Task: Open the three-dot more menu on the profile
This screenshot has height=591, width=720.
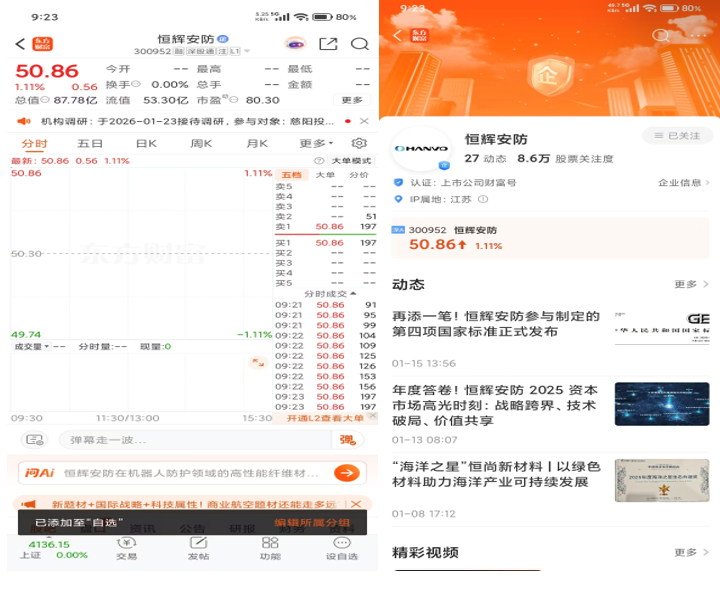Action: click(x=698, y=35)
